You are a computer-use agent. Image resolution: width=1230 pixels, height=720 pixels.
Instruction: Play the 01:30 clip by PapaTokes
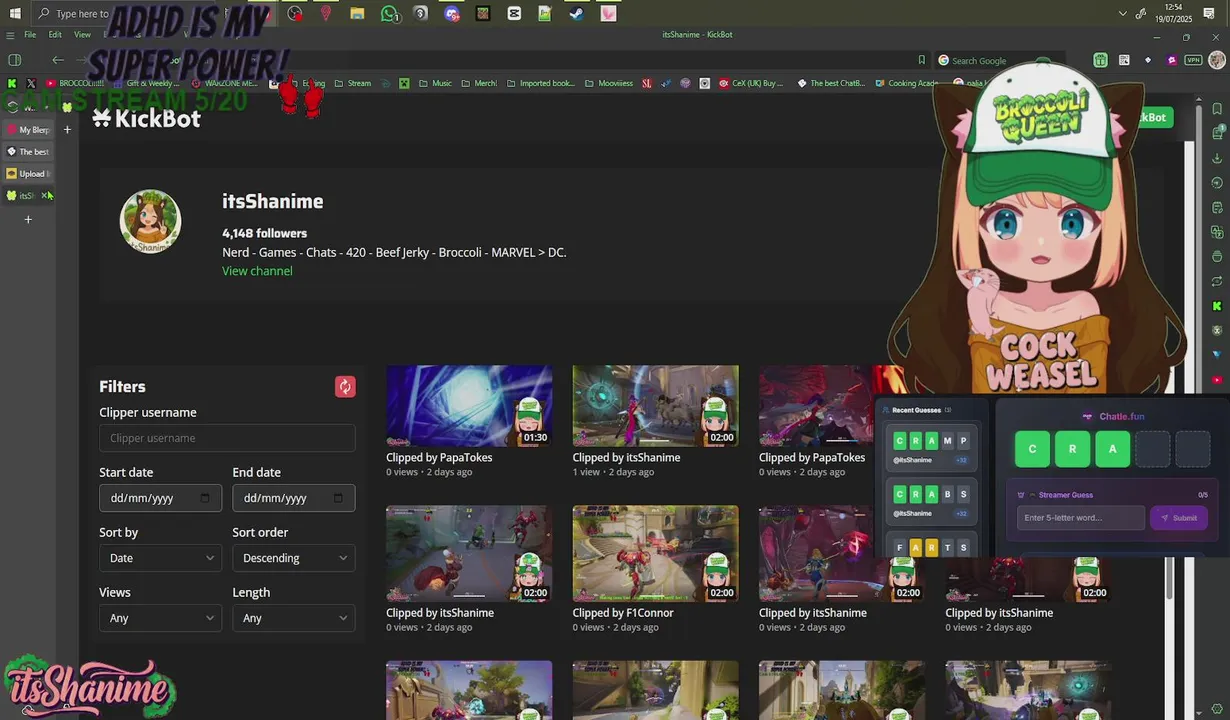click(x=469, y=405)
